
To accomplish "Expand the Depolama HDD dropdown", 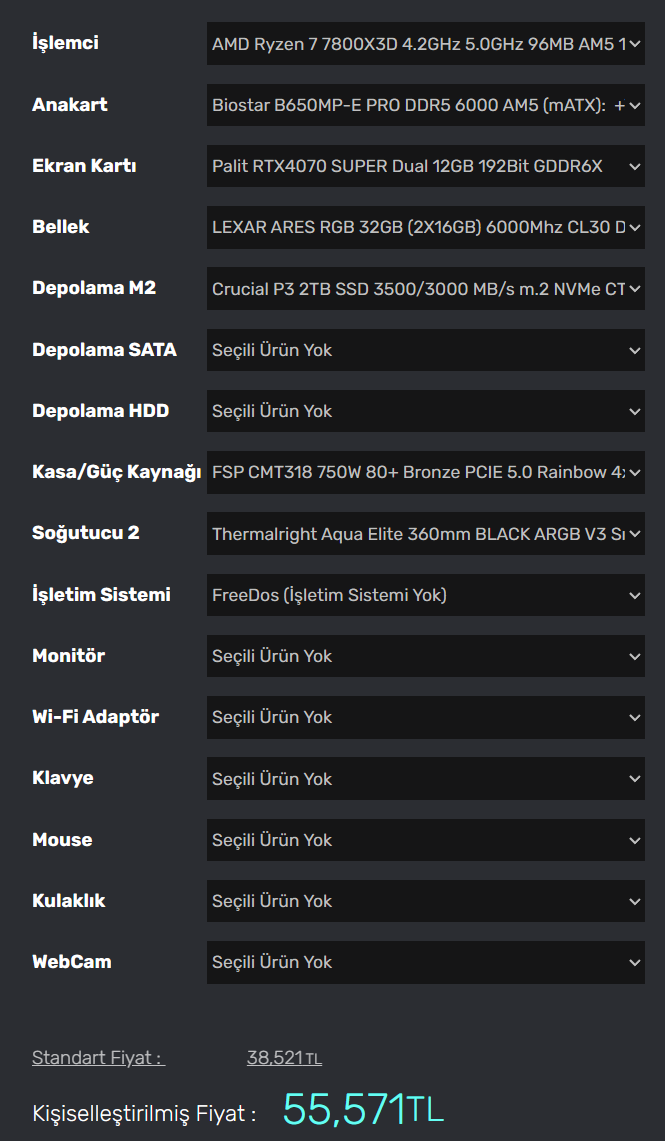I will pos(425,411).
